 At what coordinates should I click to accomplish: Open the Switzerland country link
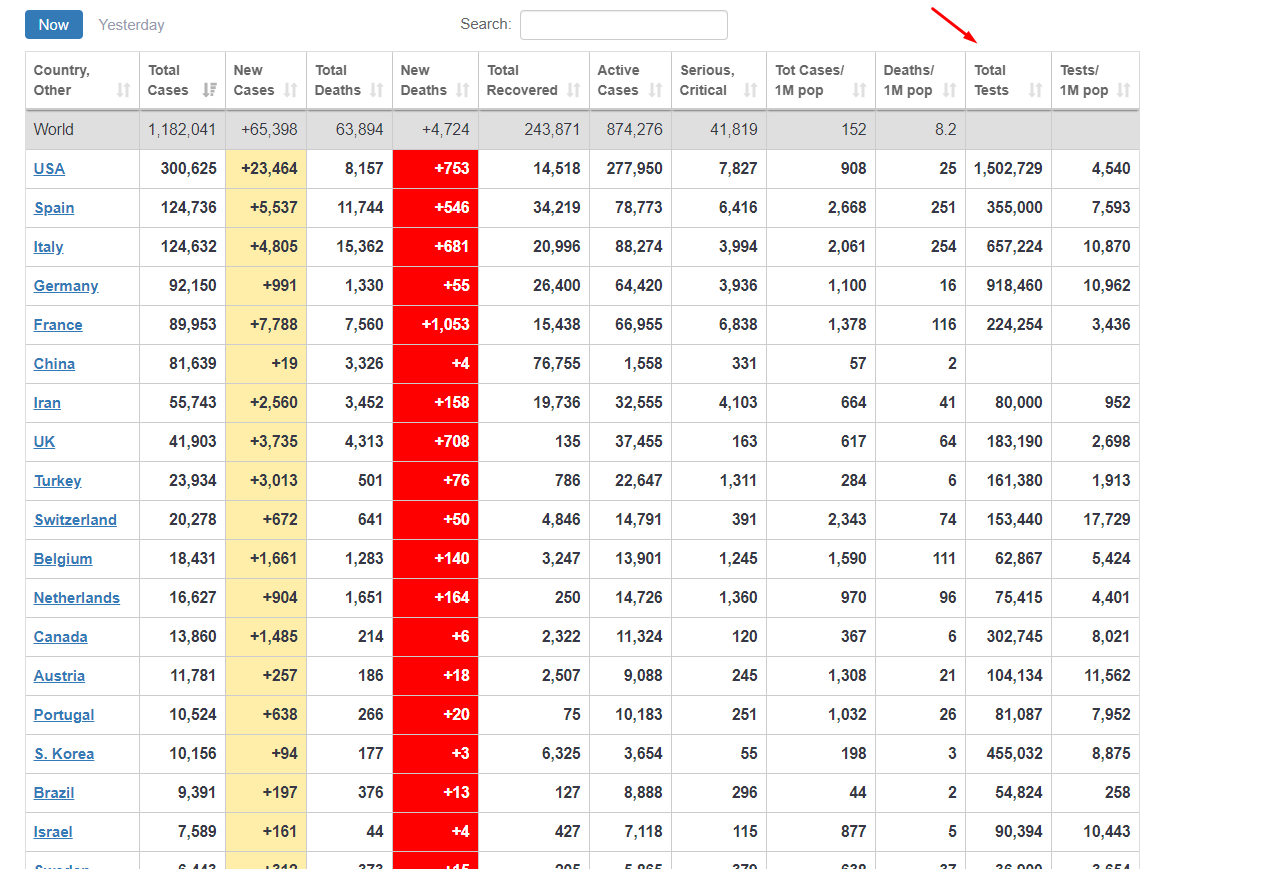(x=75, y=519)
